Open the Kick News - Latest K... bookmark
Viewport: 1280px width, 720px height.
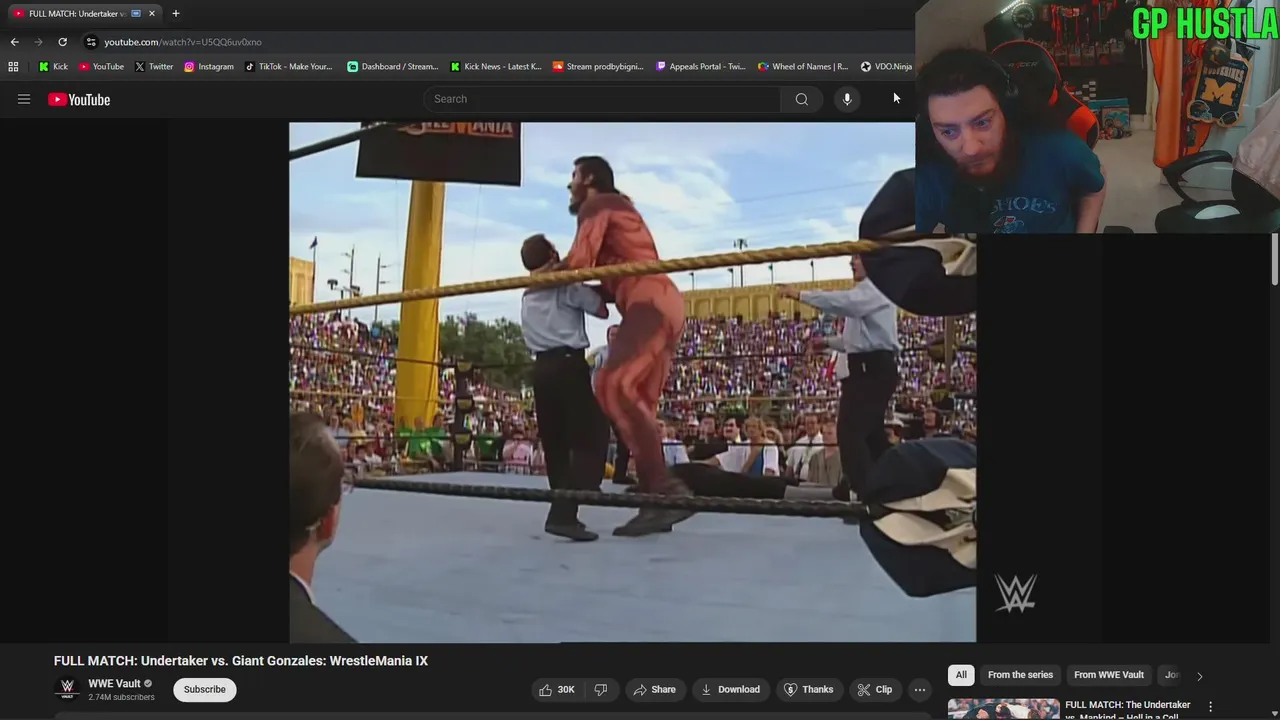496,67
